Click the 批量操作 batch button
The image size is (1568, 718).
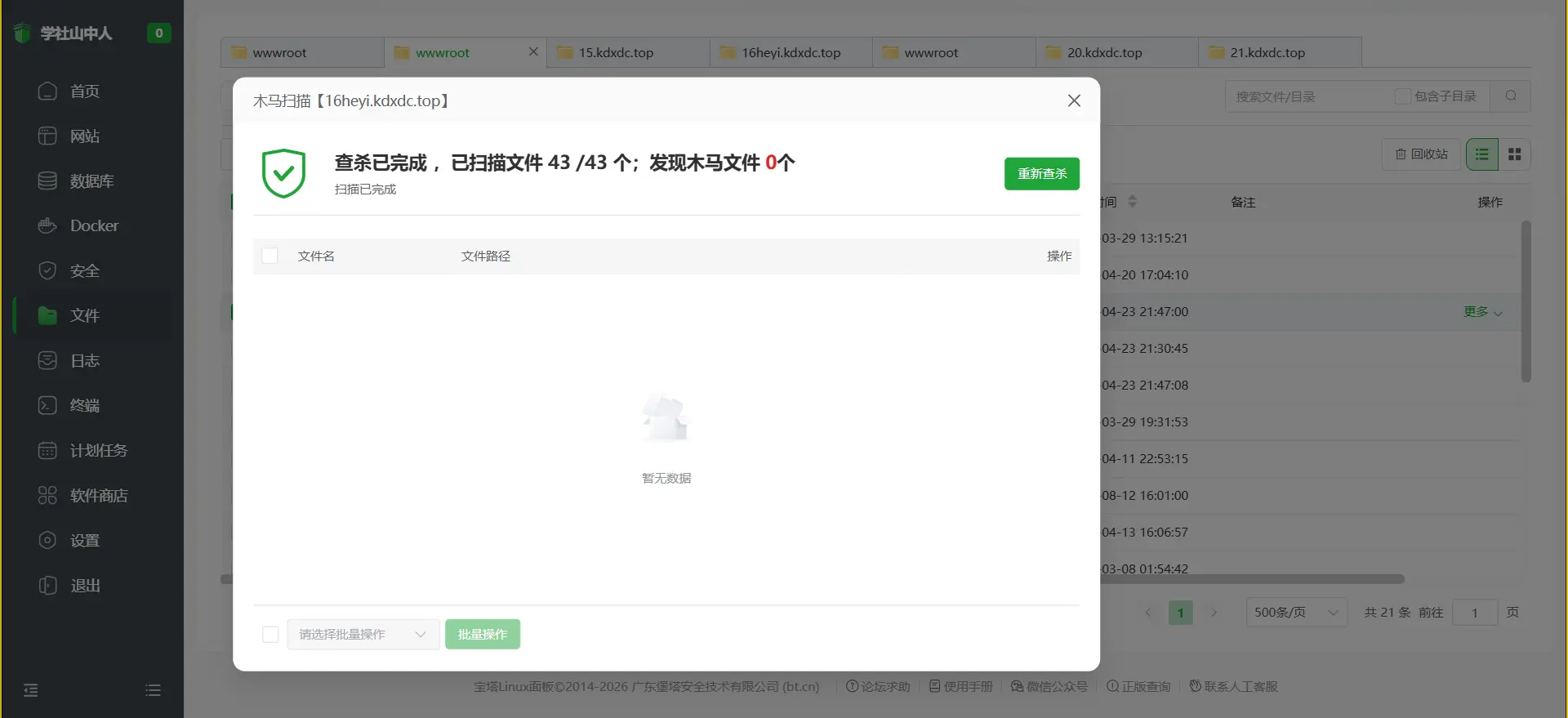click(483, 635)
